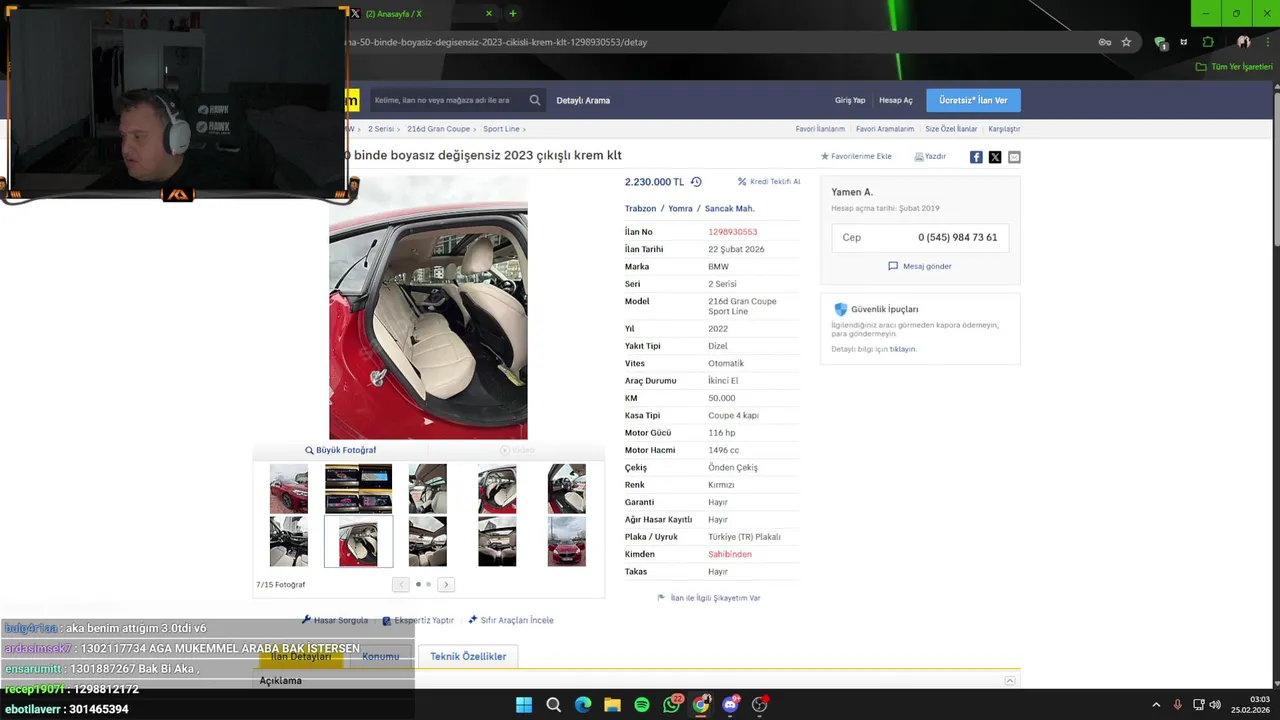Open the volume control in system tray
Screen dimensions: 1280x720
coord(1215,705)
